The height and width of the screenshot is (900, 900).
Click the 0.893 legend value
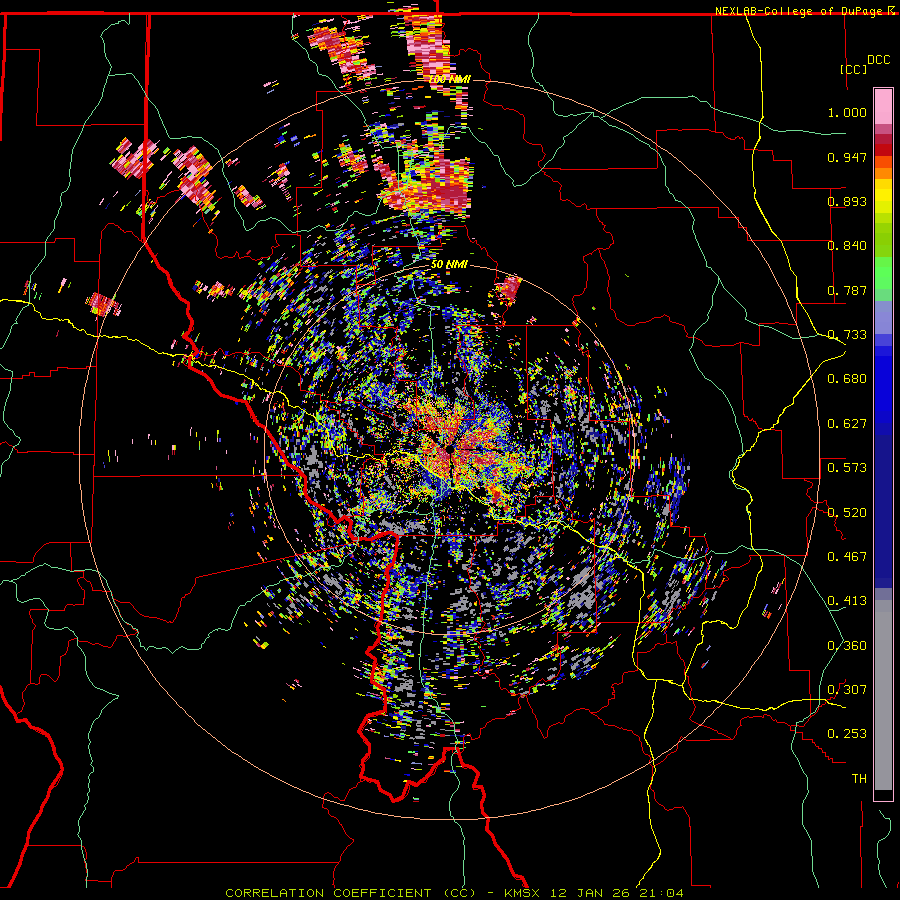pos(847,201)
